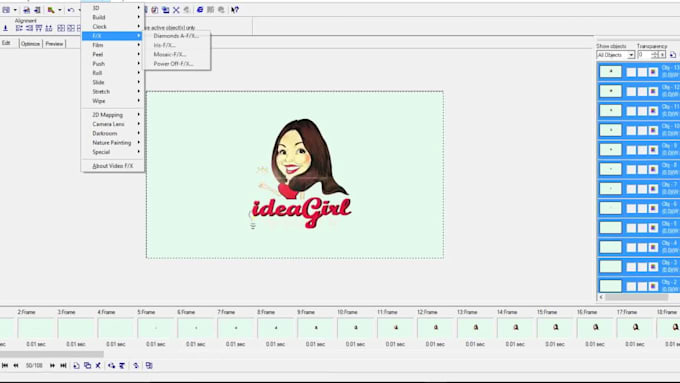This screenshot has width=680, height=383.
Task: Select the Camera Lens menu entry
Action: [x=113, y=124]
